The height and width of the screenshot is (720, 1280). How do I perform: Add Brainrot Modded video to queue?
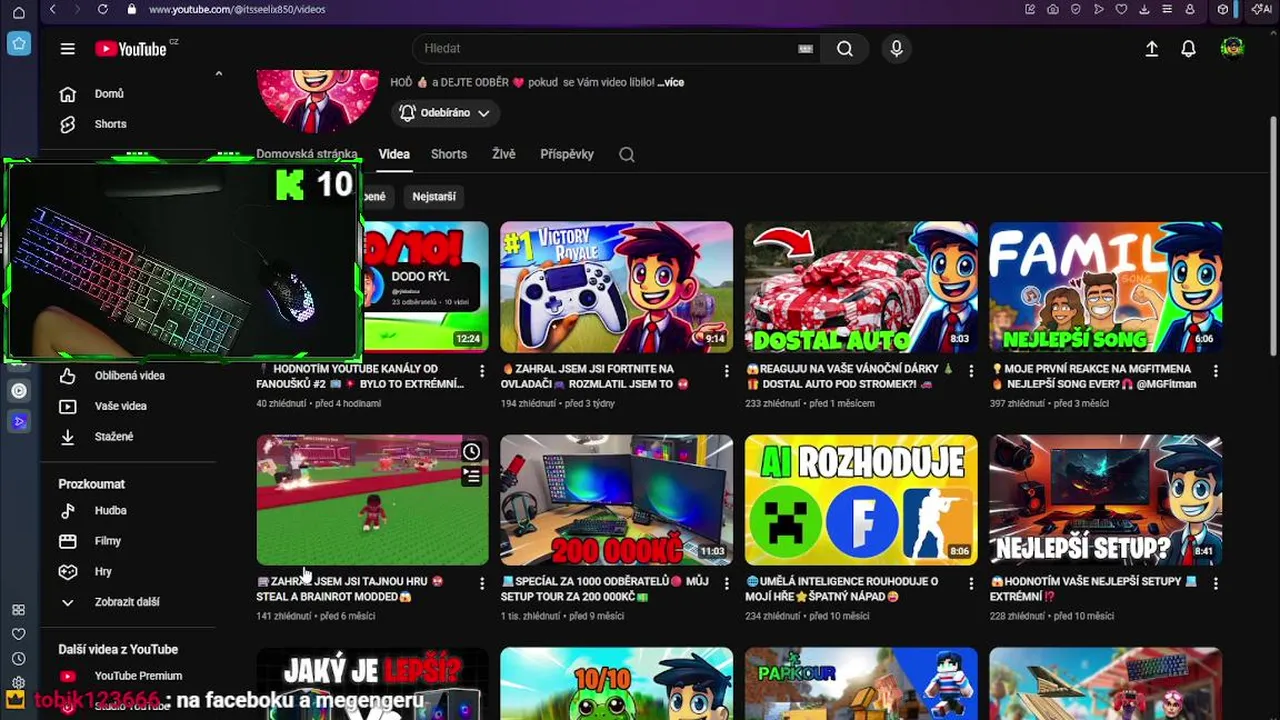471,476
